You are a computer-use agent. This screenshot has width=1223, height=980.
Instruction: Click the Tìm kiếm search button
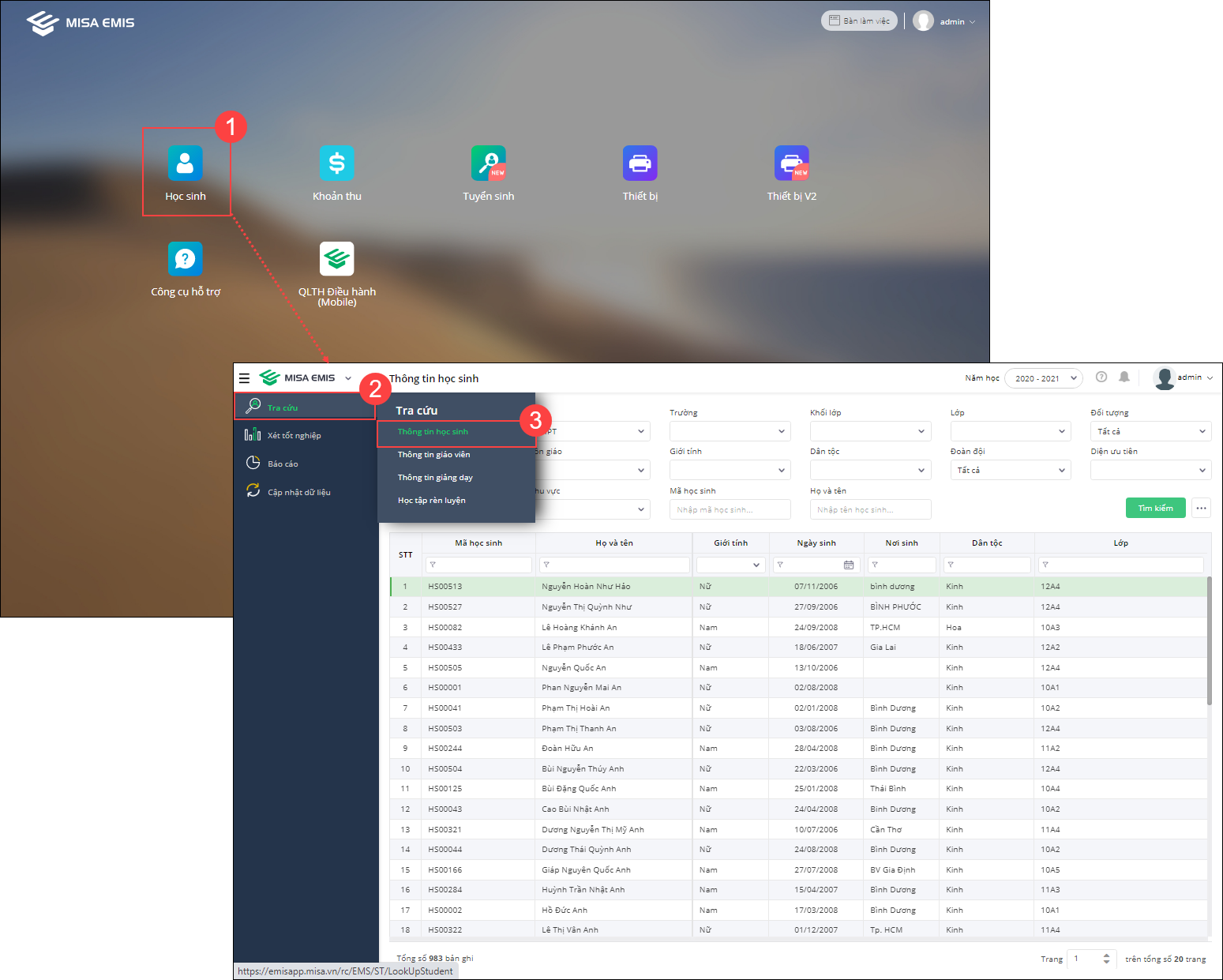coord(1155,509)
